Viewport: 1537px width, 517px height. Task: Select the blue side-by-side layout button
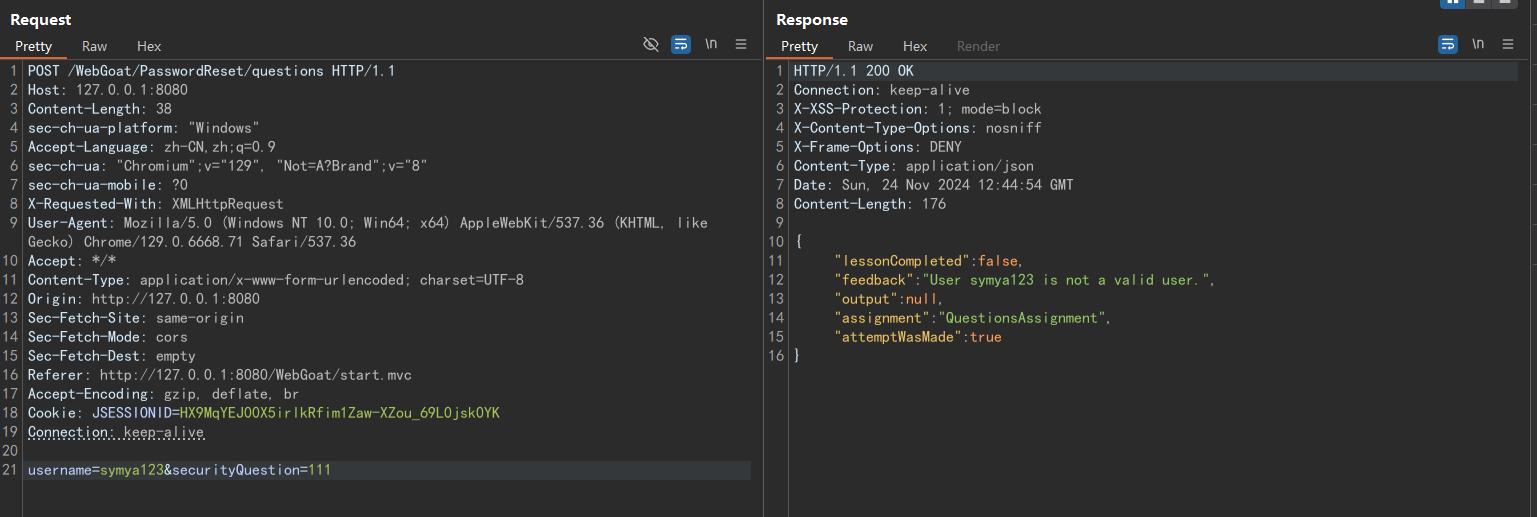[1452, 3]
